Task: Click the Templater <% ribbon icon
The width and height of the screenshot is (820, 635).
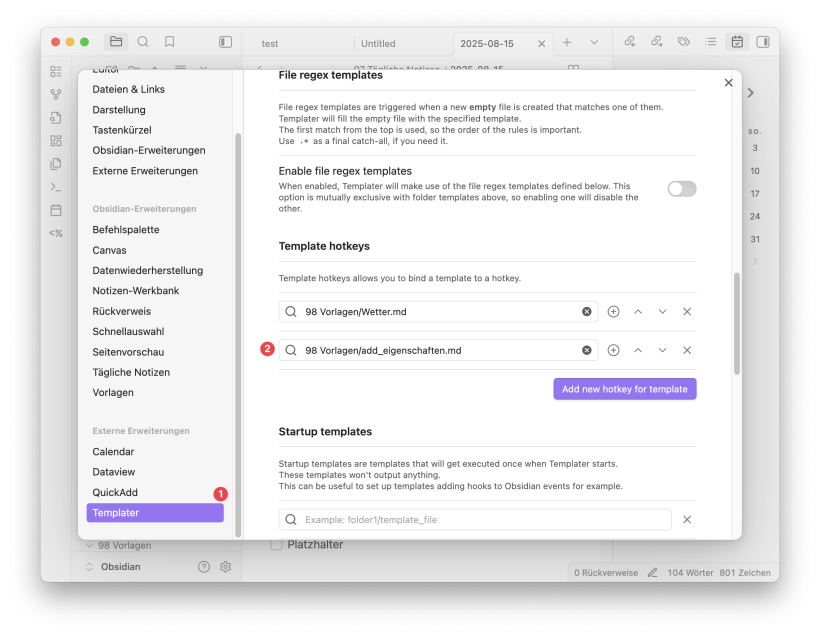Action: pos(56,233)
